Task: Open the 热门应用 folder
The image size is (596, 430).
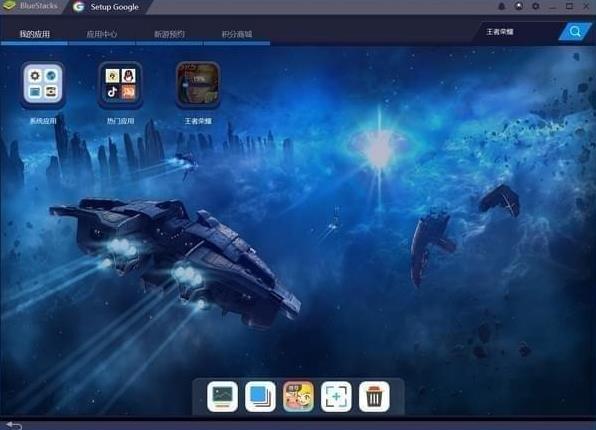Action: pyautogui.click(x=120, y=84)
